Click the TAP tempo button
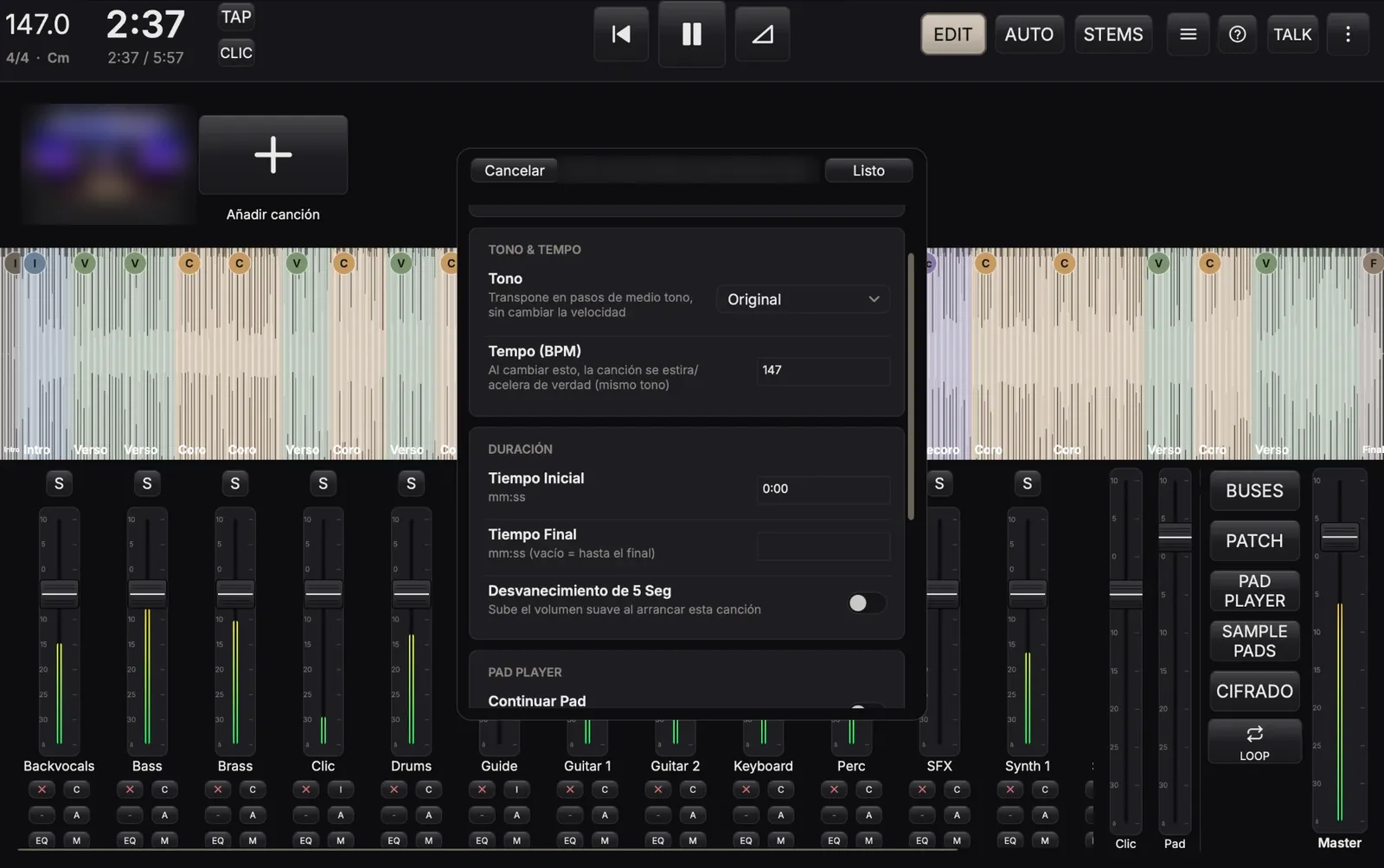Screen dimensions: 1384x868 click(236, 16)
